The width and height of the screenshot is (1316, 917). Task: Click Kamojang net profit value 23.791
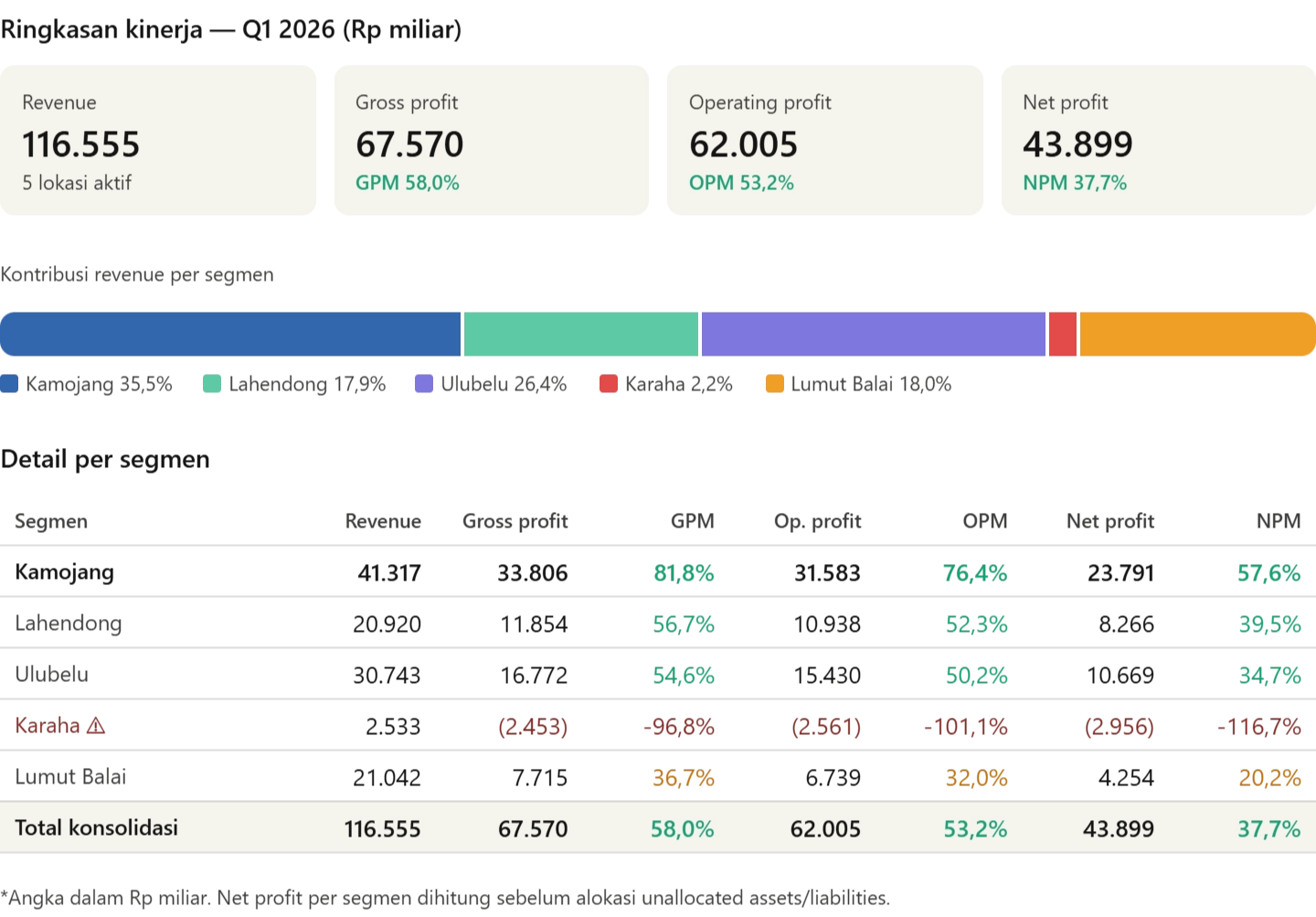click(x=1121, y=573)
